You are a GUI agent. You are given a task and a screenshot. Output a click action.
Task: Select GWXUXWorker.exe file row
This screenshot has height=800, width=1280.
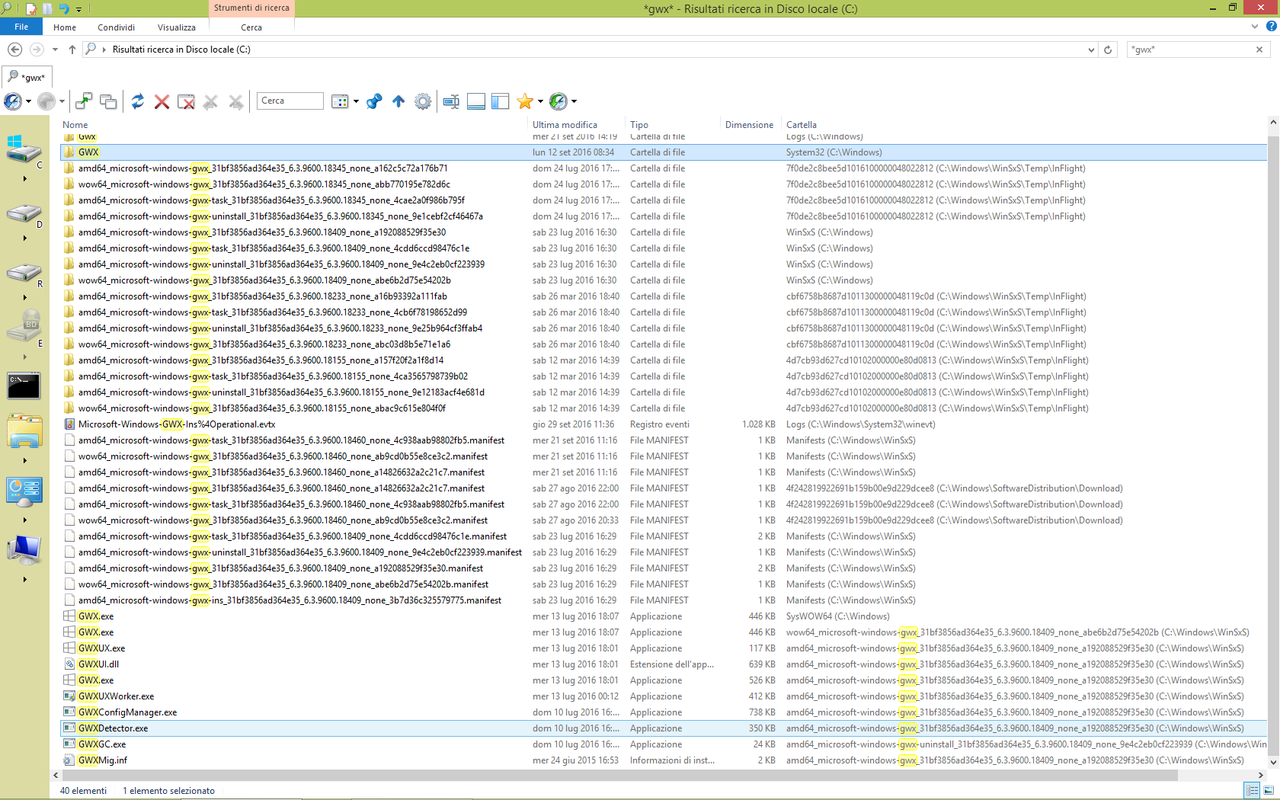click(663, 696)
